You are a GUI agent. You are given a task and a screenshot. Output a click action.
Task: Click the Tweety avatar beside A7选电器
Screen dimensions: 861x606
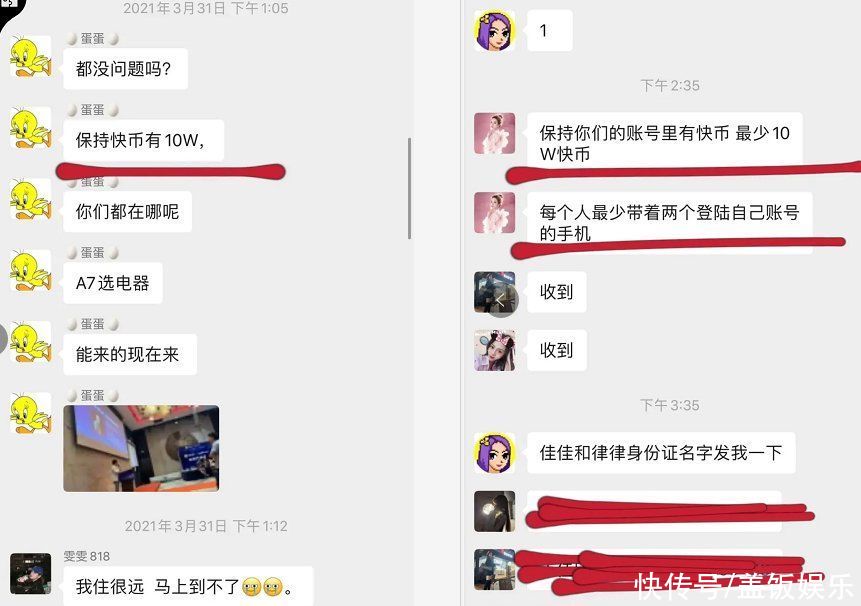pyautogui.click(x=31, y=271)
